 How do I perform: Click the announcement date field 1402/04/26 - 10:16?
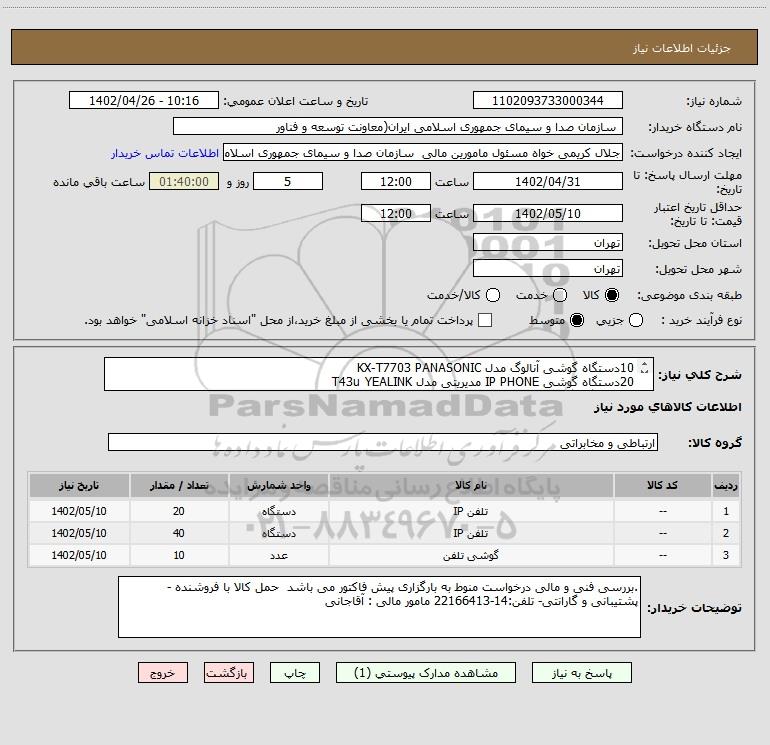tap(144, 101)
